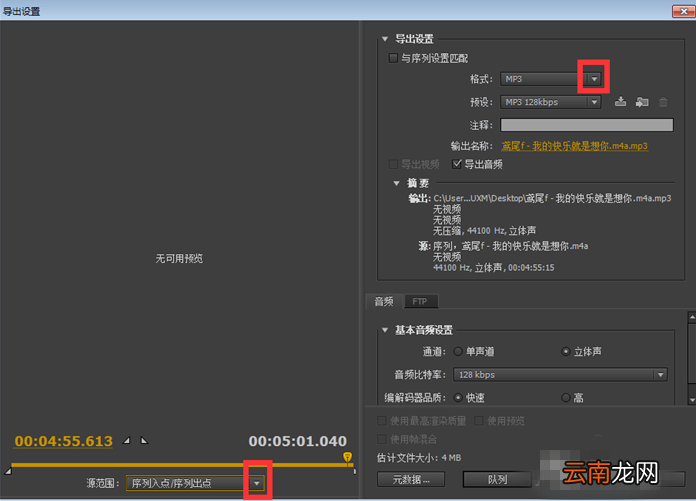Click the yellow current timecode 00:04:55.613

pos(63,441)
